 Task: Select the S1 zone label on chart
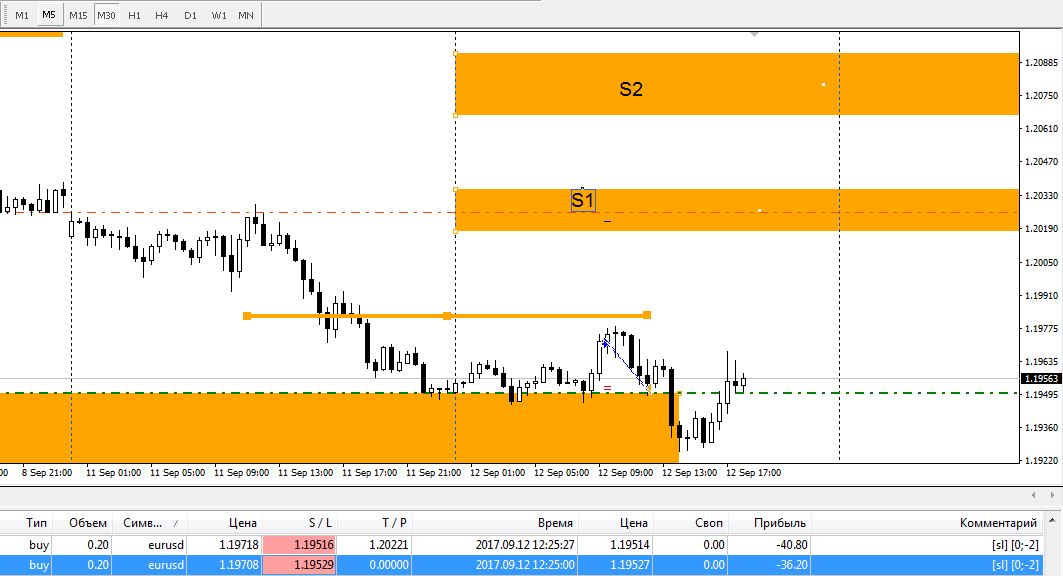click(x=582, y=200)
